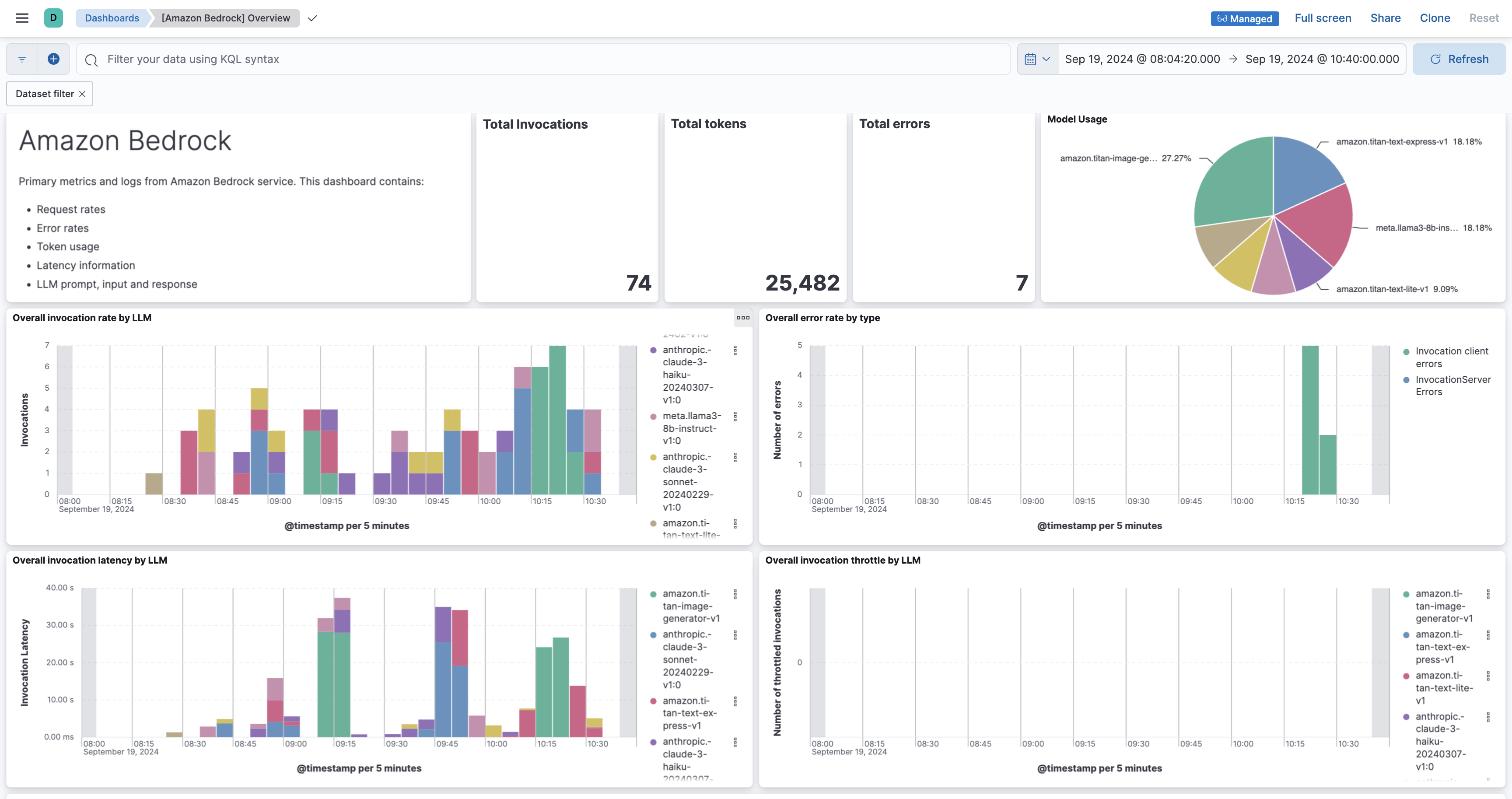The height and width of the screenshot is (799, 1512).
Task: Click the D space avatar icon
Action: [53, 18]
